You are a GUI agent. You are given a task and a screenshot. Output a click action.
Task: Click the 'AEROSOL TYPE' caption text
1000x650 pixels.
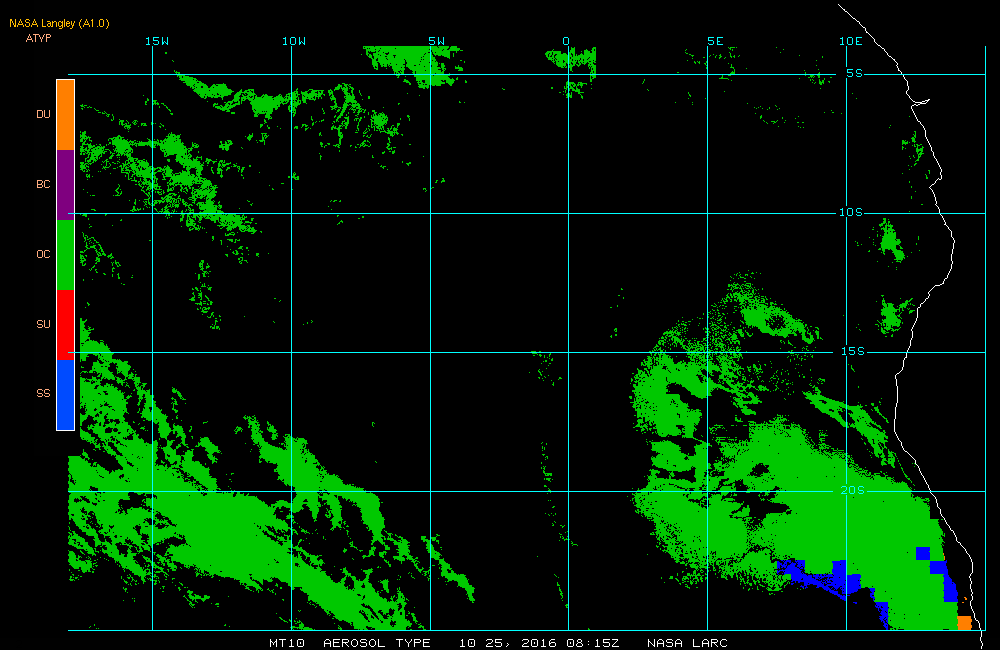377,643
